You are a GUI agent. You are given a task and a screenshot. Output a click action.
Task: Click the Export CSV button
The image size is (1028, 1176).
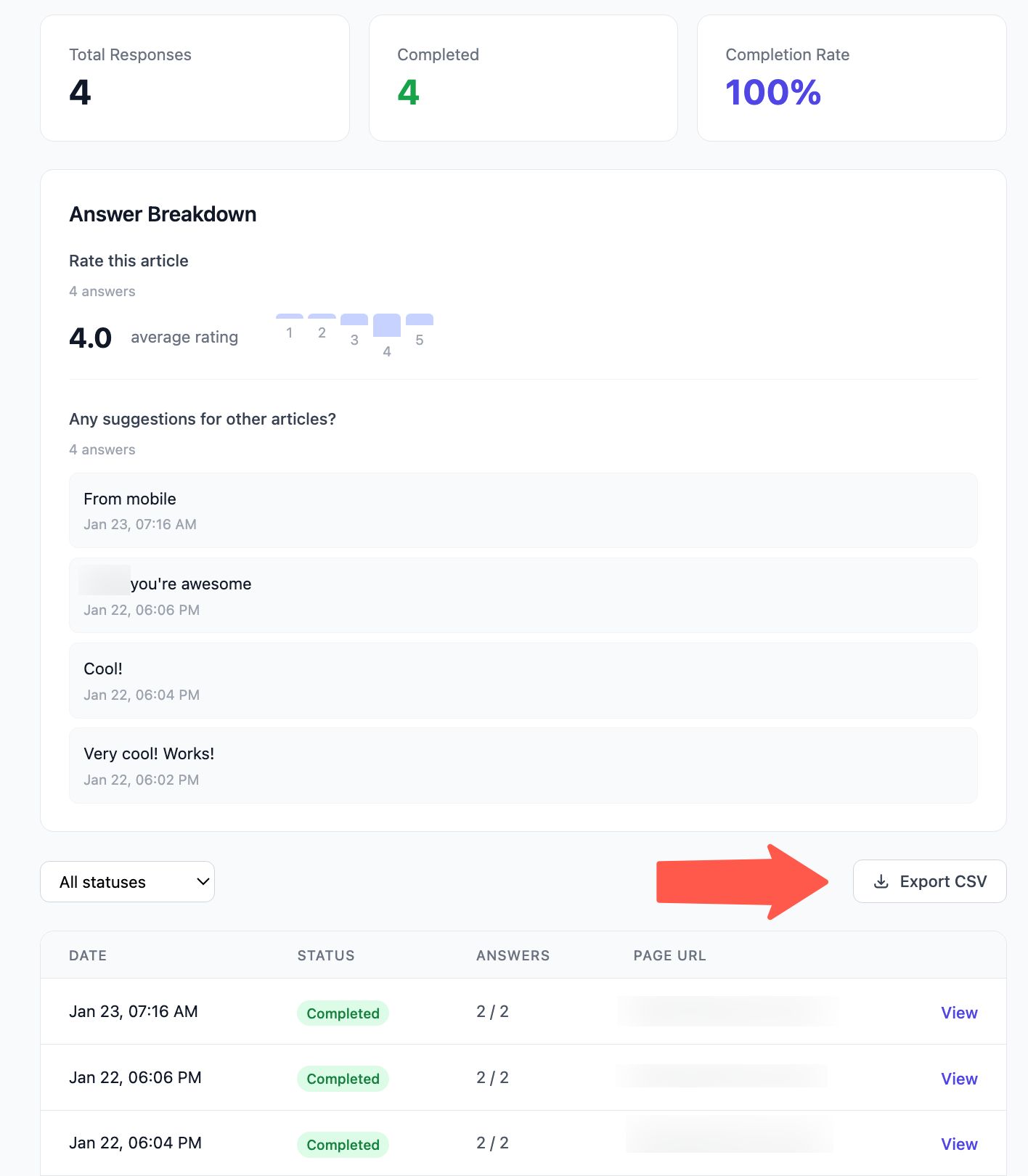929,881
